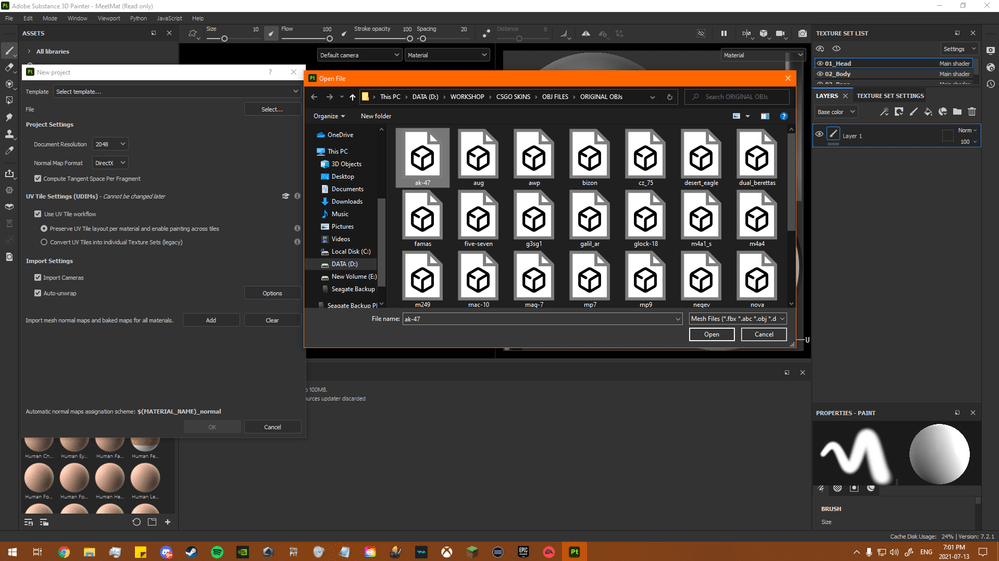Open Settings dropdown in Texture Set List
The height and width of the screenshot is (561, 999).
pyautogui.click(x=959, y=49)
